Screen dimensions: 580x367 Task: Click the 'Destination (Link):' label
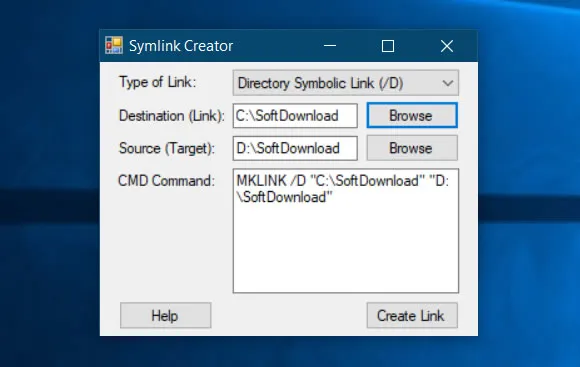tap(172, 116)
